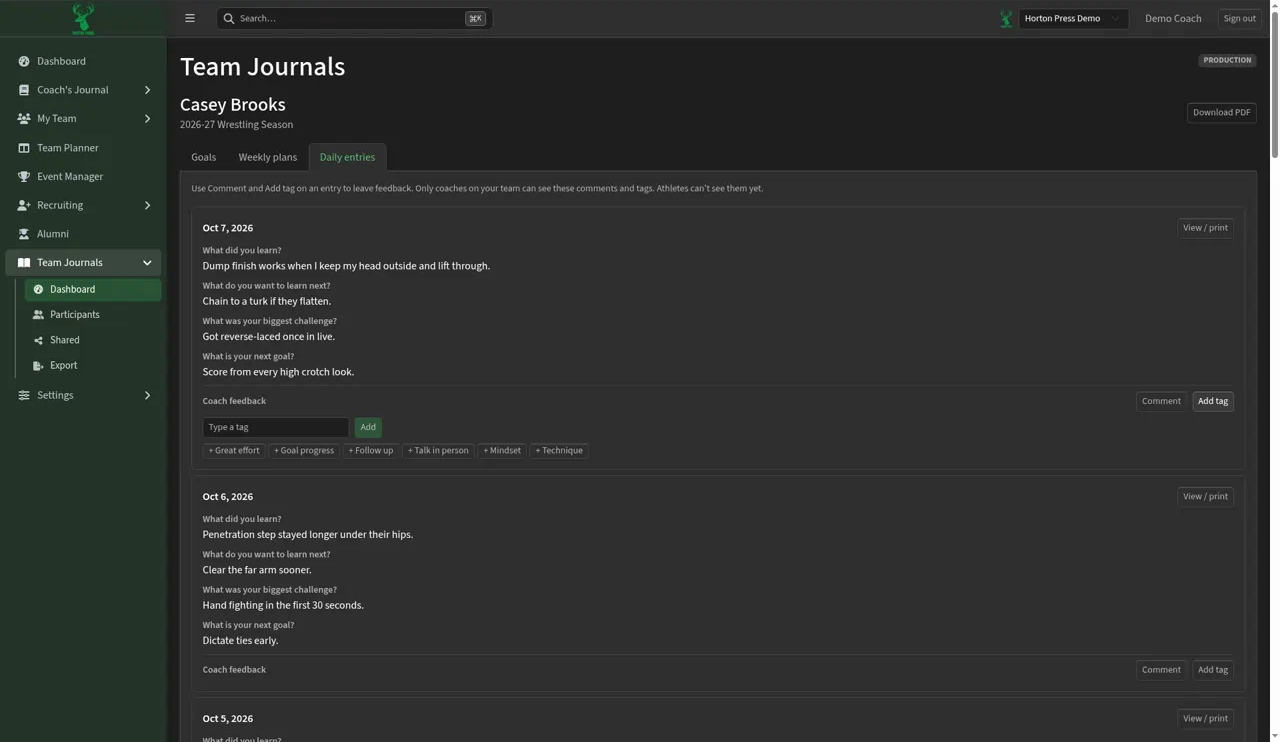Toggle the hamburger menu icon
Image resolution: width=1280 pixels, height=742 pixels.
(x=190, y=18)
